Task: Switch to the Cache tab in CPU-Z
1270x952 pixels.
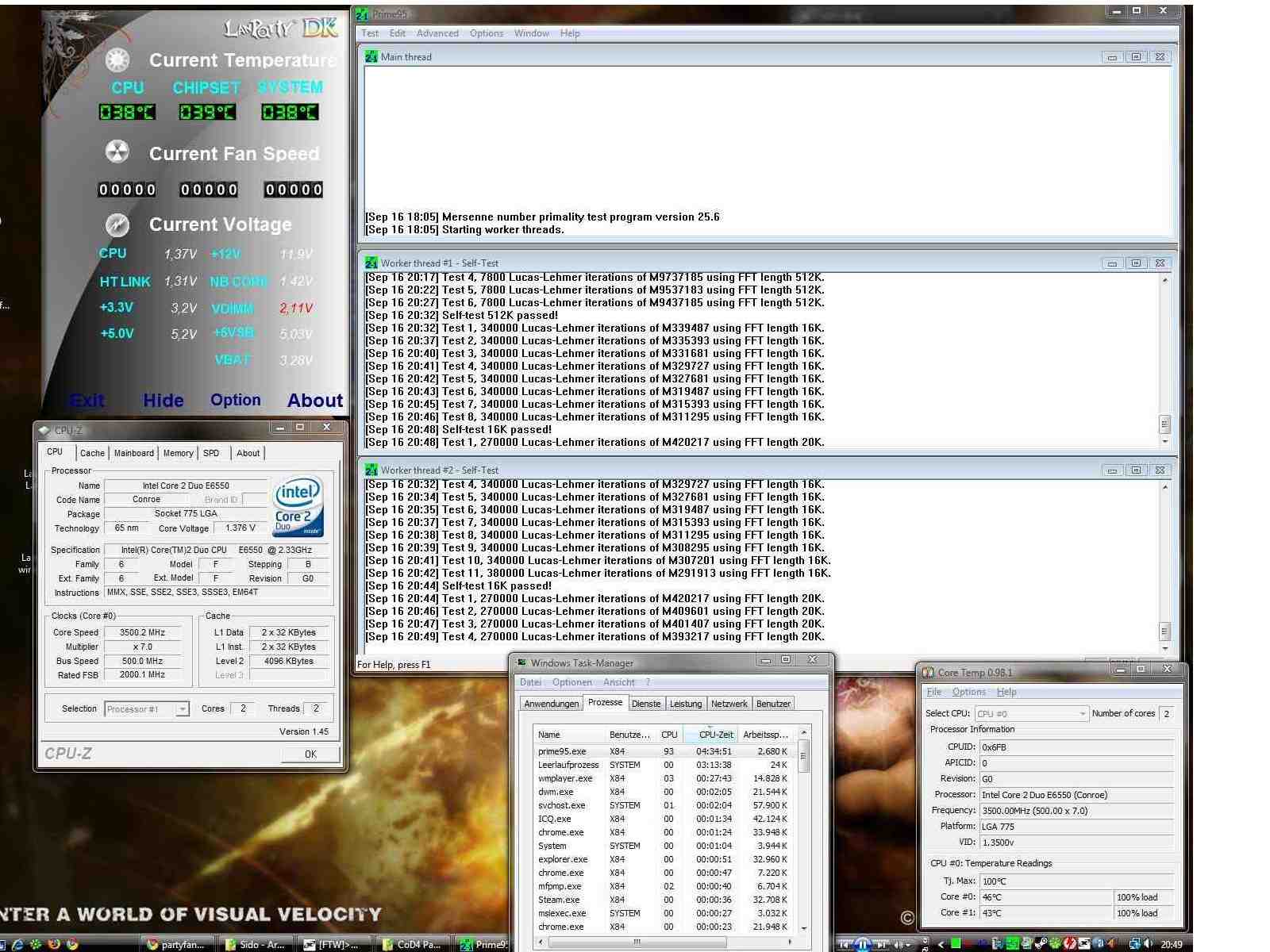Action: click(x=92, y=453)
